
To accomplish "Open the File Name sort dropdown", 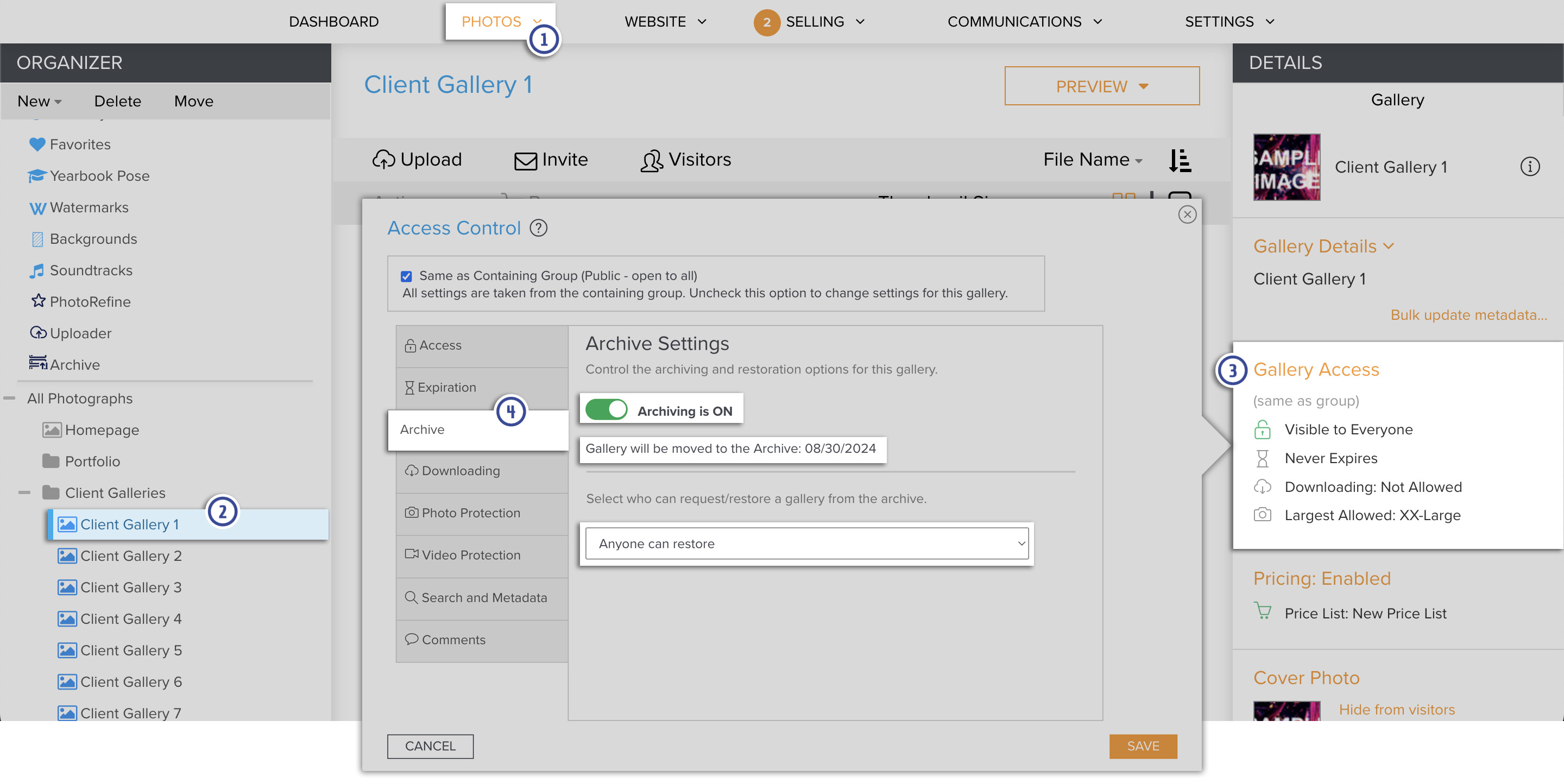I will pyautogui.click(x=1093, y=160).
